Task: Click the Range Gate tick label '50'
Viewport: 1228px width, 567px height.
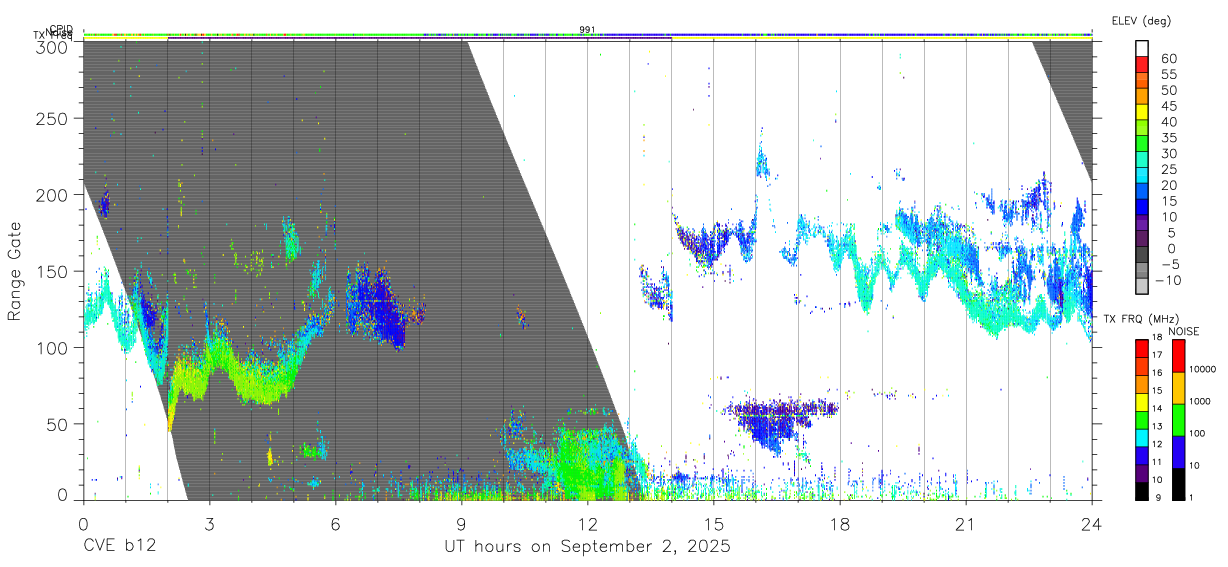Action: click(59, 423)
